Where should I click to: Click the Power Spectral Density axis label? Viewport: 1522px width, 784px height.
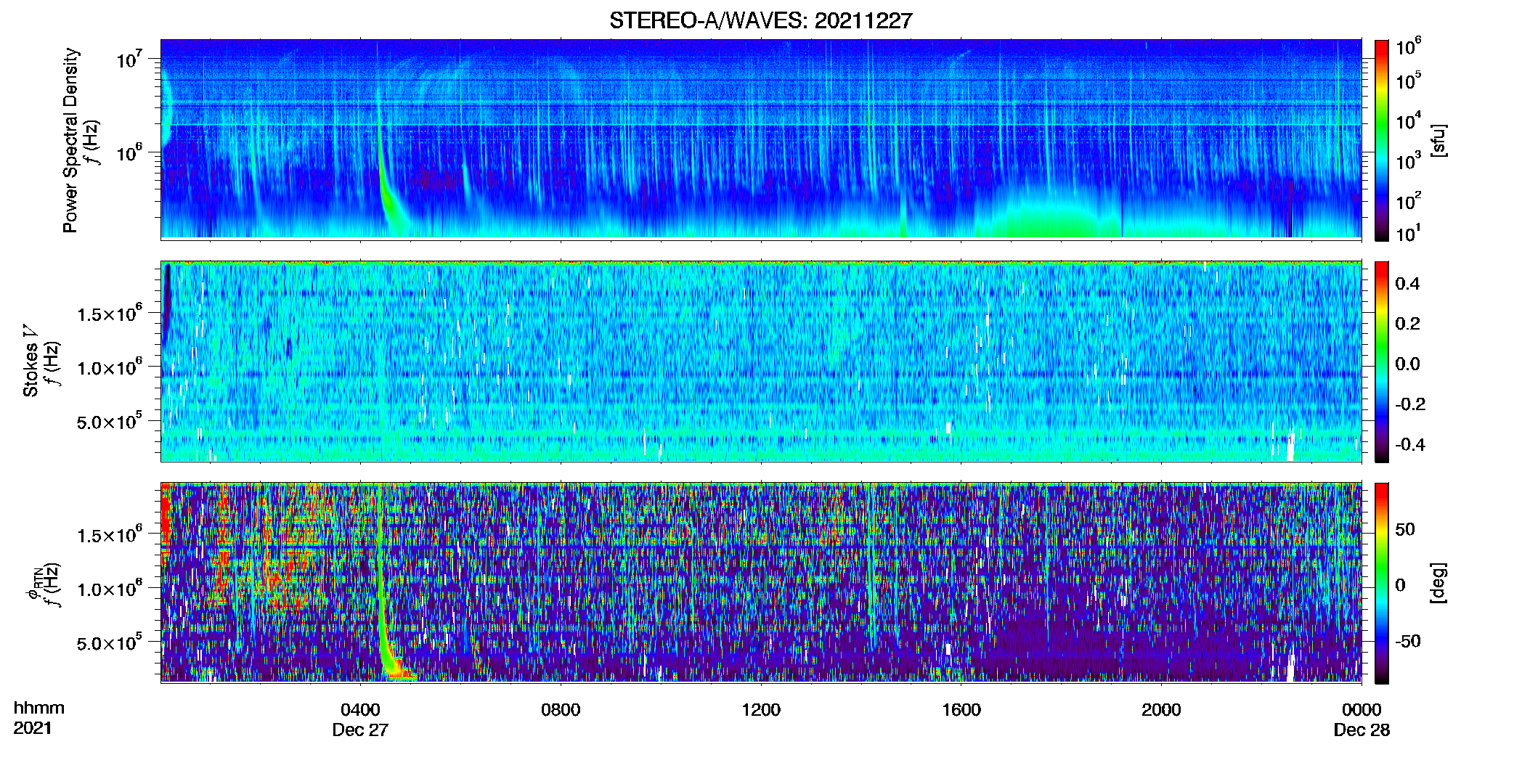click(70, 140)
